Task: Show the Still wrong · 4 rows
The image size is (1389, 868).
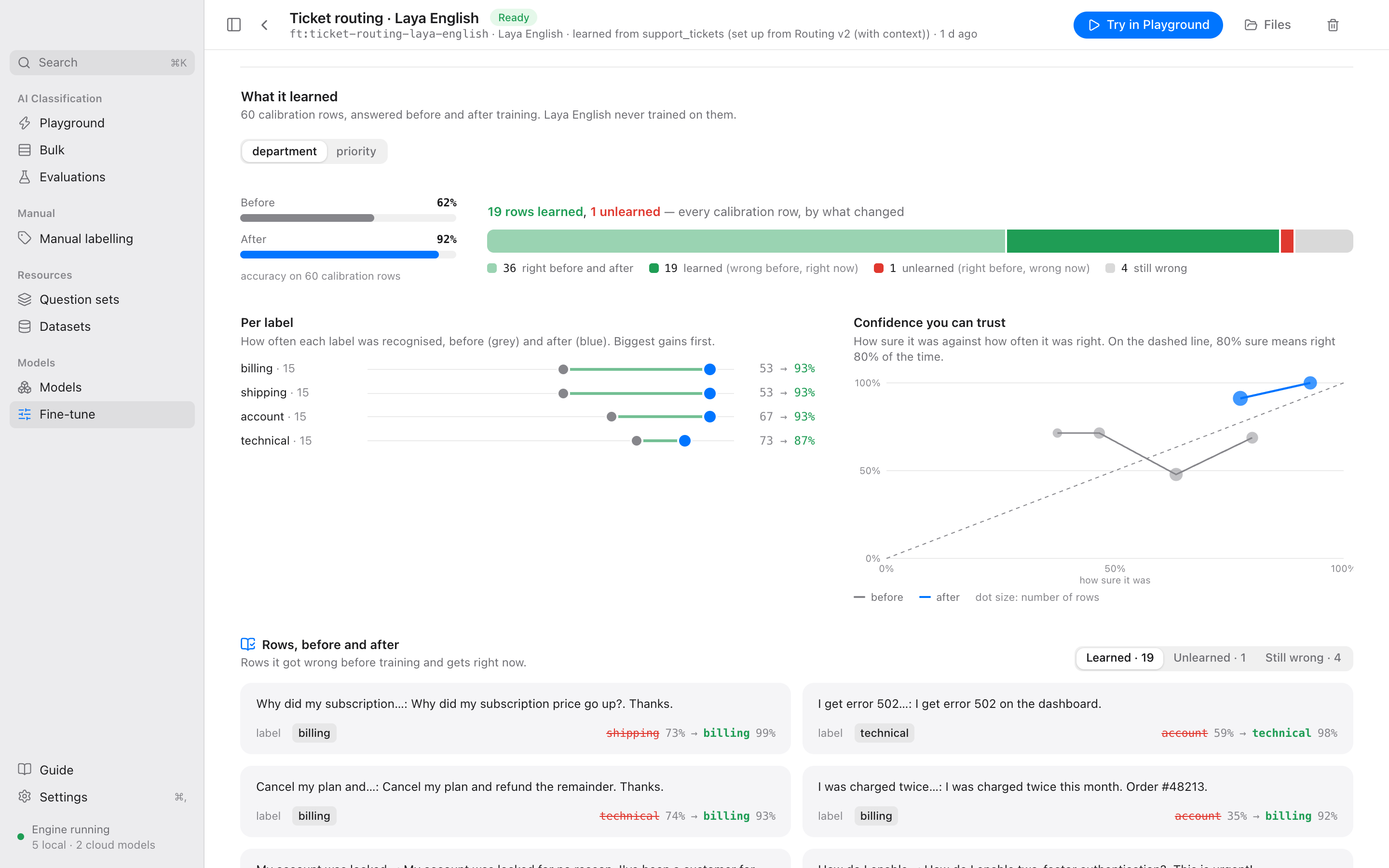Action: click(x=1303, y=657)
